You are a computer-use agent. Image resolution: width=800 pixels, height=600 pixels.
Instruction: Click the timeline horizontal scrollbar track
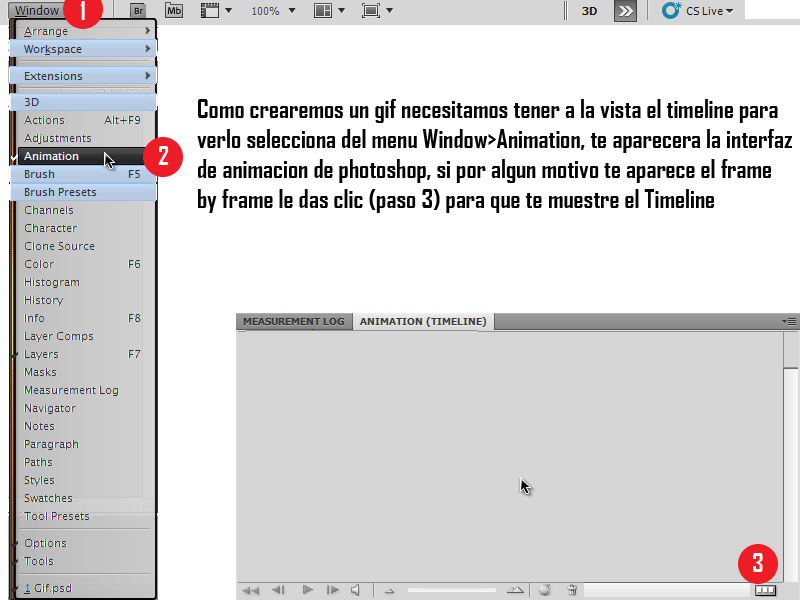(666, 590)
